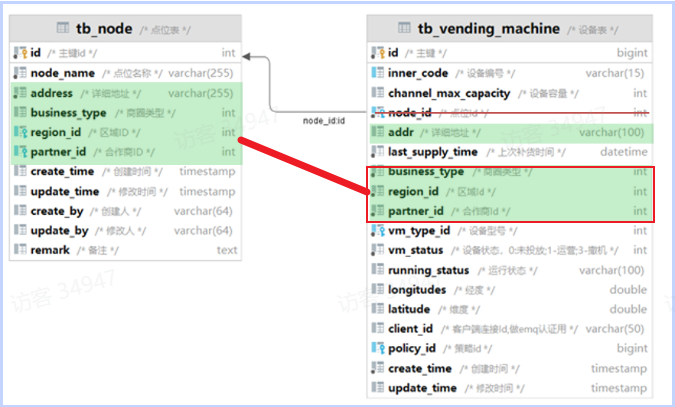The image size is (675, 407).
Task: Select the remark column name
Action: click(x=50, y=250)
